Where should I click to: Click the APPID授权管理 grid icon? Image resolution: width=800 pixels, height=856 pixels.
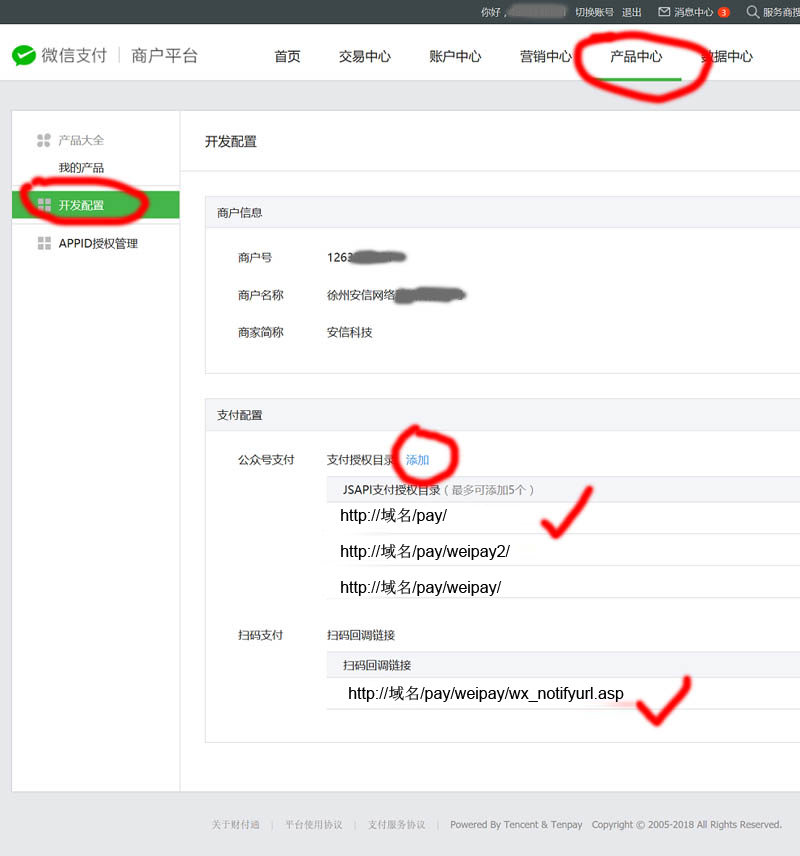[44, 243]
